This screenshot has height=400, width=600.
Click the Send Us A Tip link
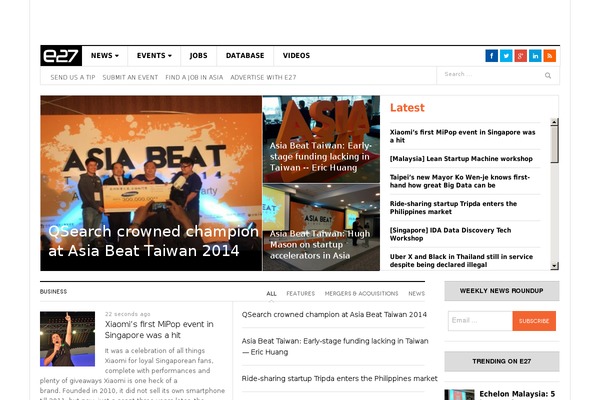pos(73,77)
